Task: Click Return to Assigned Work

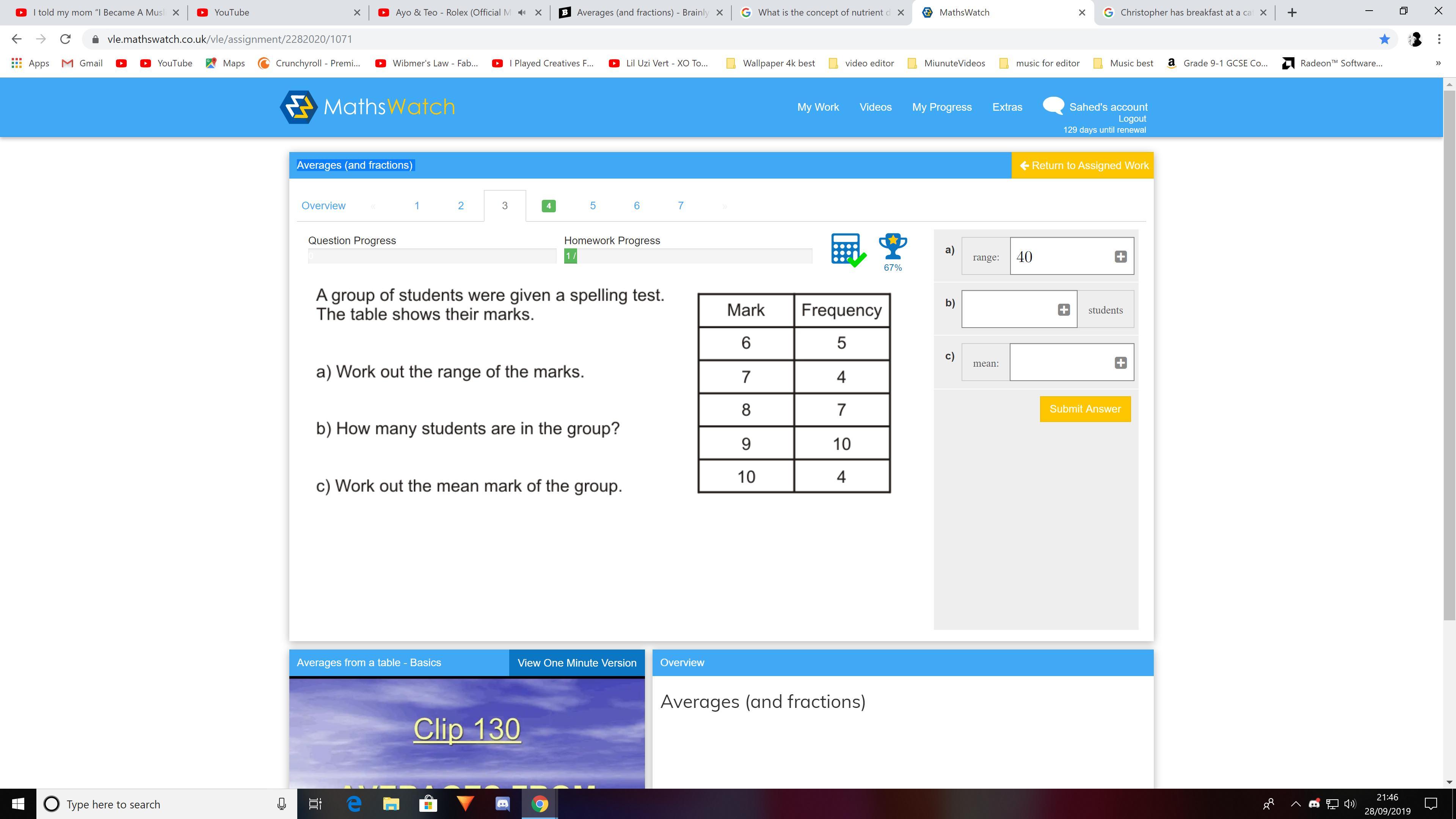Action: 1083,166
